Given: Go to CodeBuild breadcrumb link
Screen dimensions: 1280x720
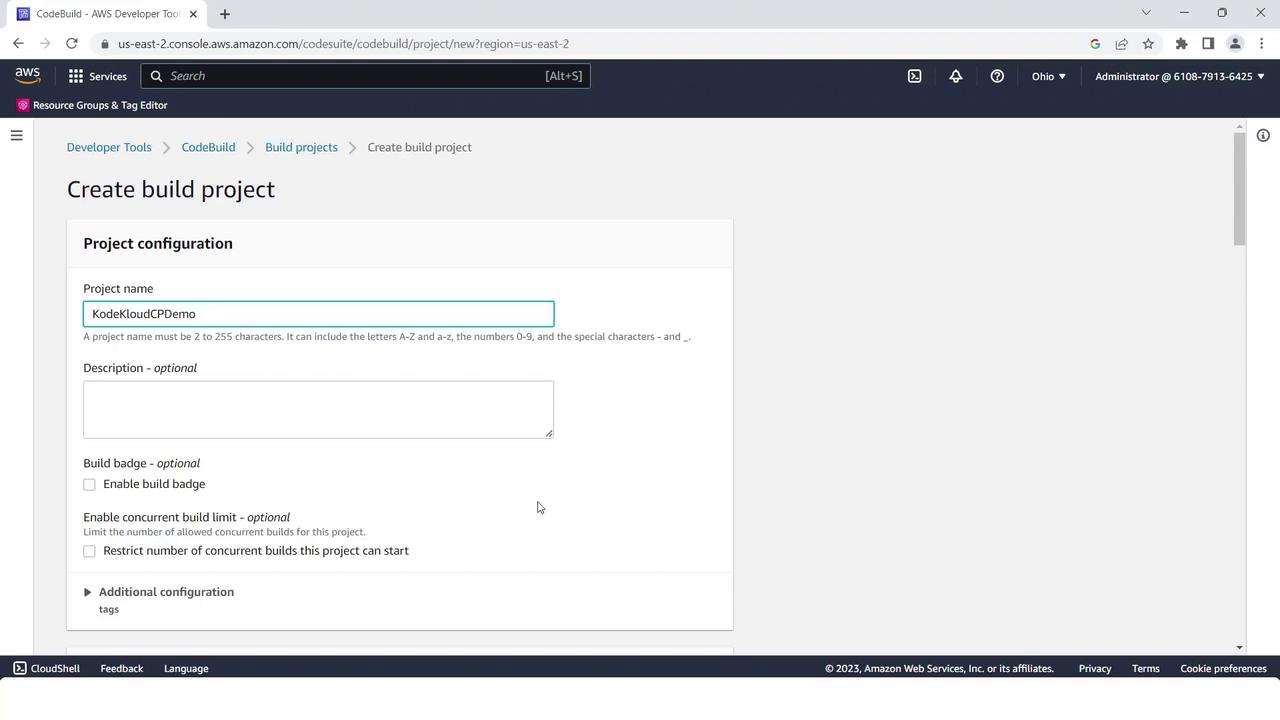Looking at the screenshot, I should pyautogui.click(x=208, y=147).
